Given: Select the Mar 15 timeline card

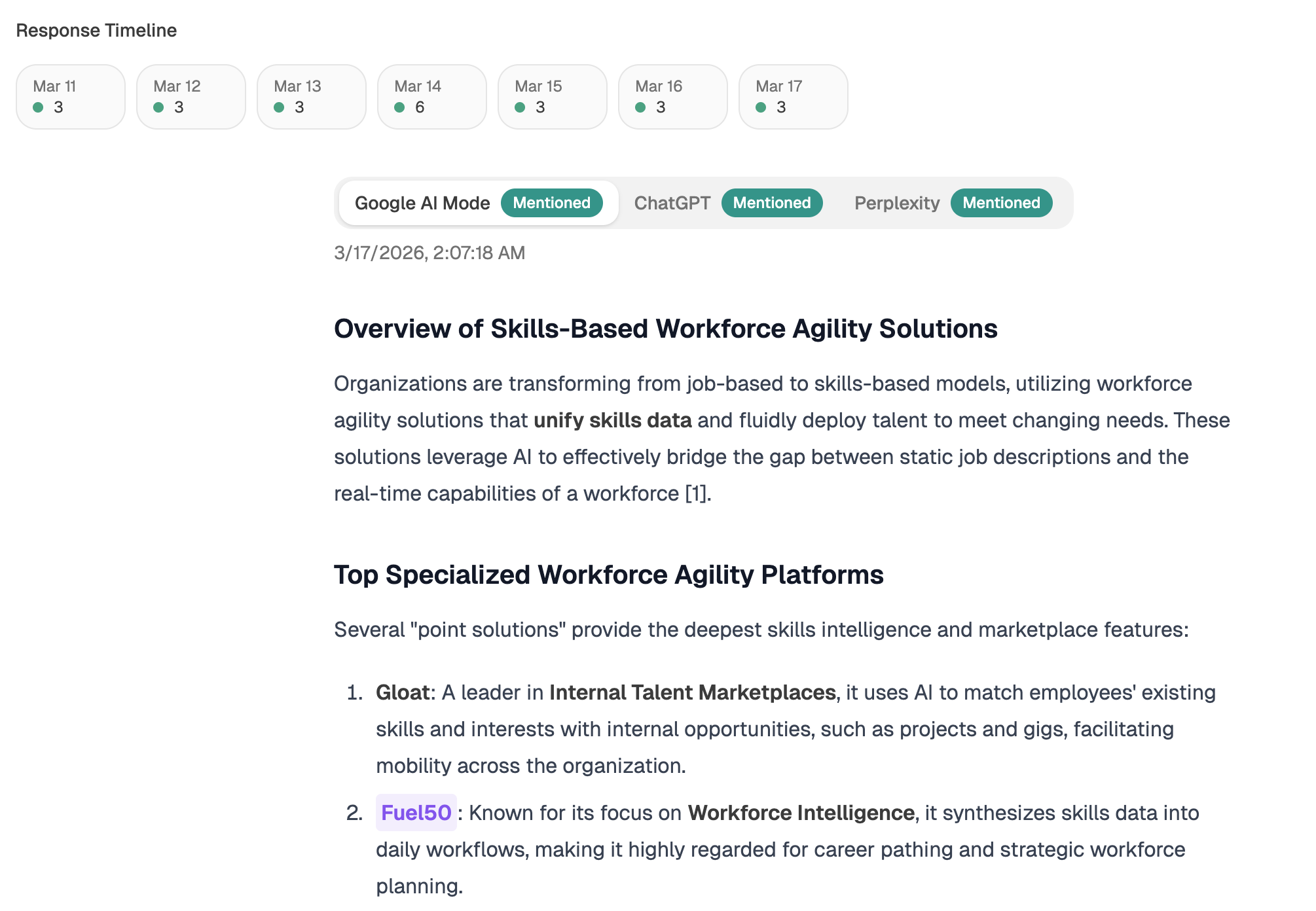Looking at the screenshot, I should [553, 97].
